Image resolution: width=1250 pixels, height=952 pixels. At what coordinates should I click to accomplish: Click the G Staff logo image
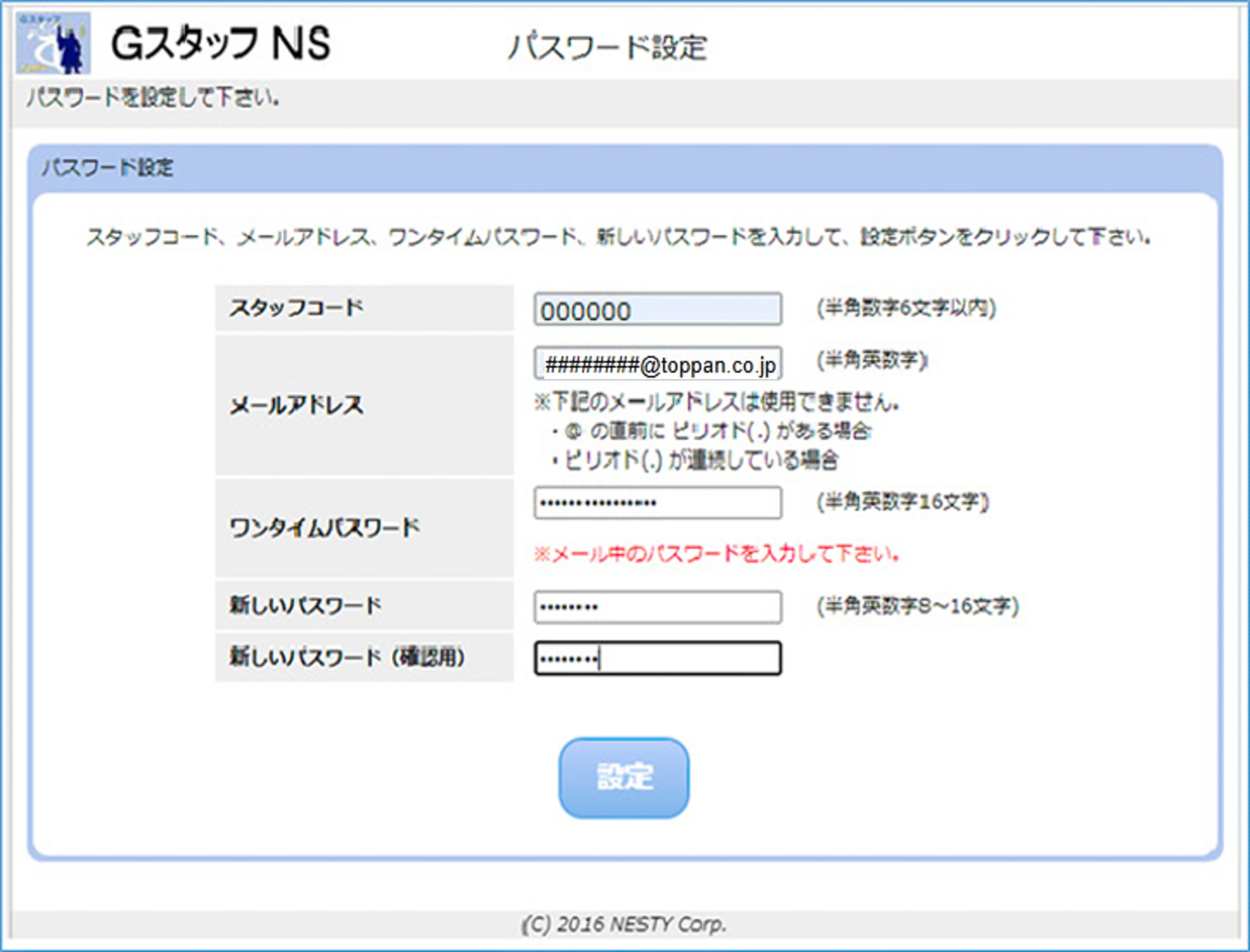point(52,43)
